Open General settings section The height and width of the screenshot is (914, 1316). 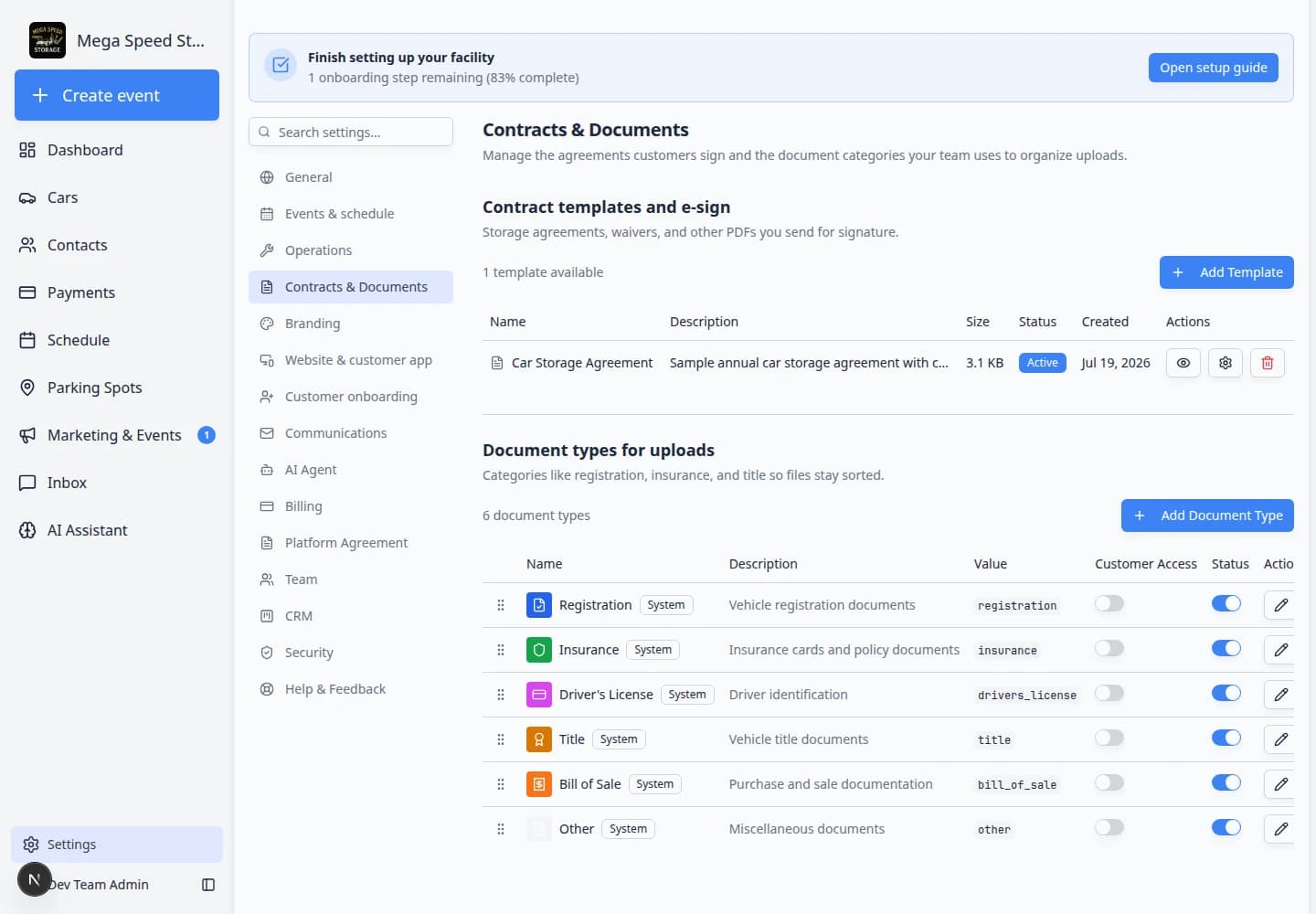coord(351,177)
